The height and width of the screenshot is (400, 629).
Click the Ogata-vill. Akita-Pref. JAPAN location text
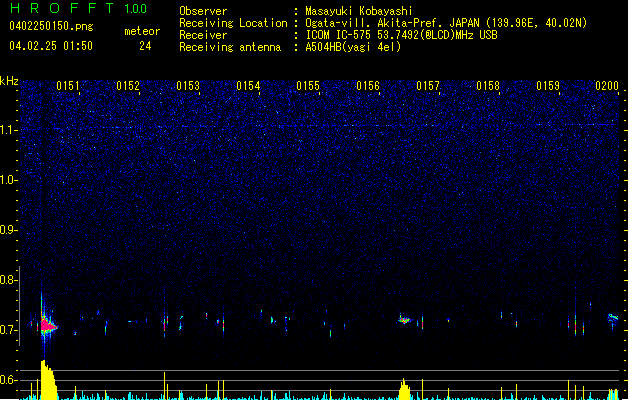(x=446, y=23)
